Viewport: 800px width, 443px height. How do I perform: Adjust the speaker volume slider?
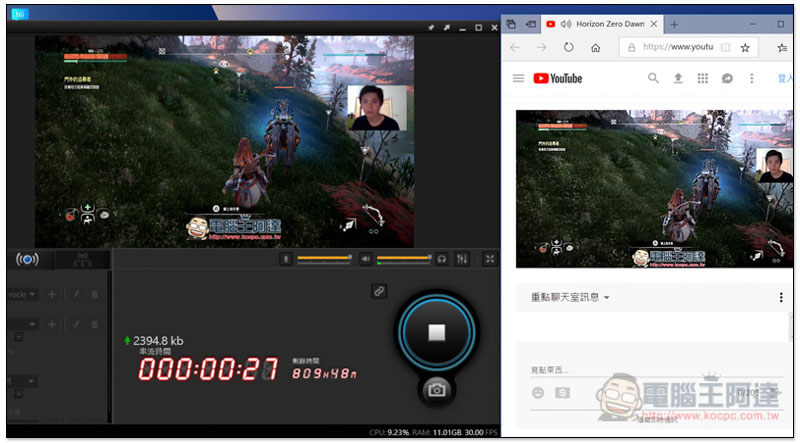coord(404,258)
